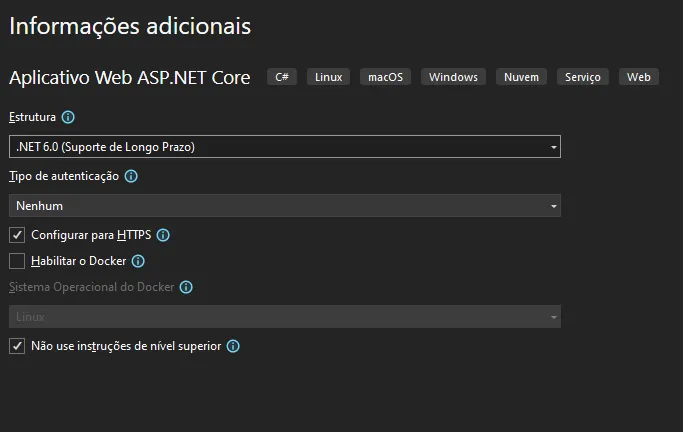Uncheck the Configurar para HTTPS checkbox
This screenshot has height=432, width=683.
[x=17, y=235]
